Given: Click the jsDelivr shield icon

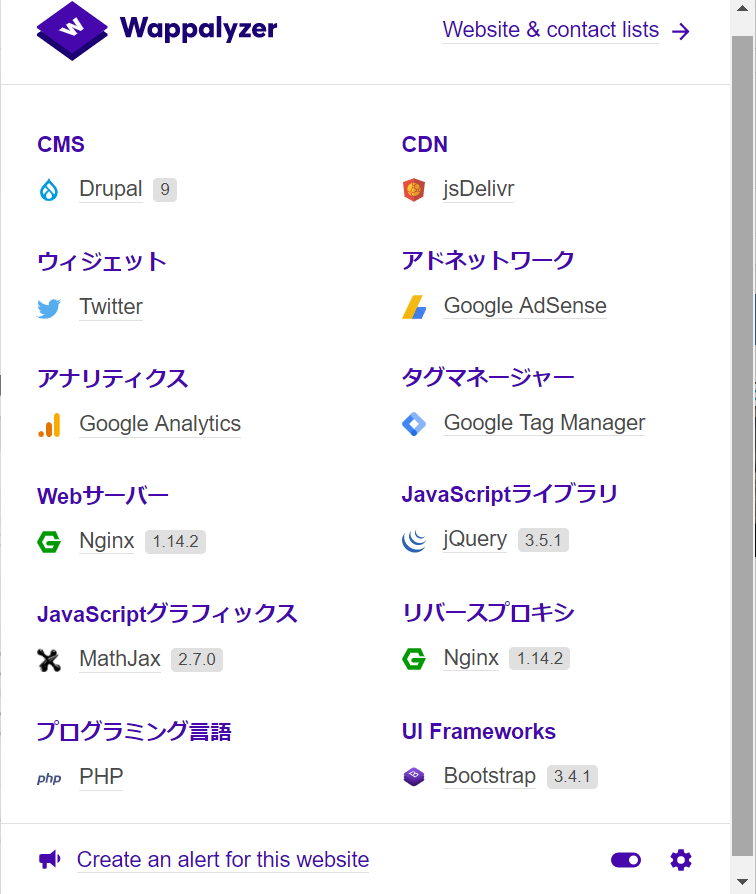Looking at the screenshot, I should pyautogui.click(x=414, y=190).
